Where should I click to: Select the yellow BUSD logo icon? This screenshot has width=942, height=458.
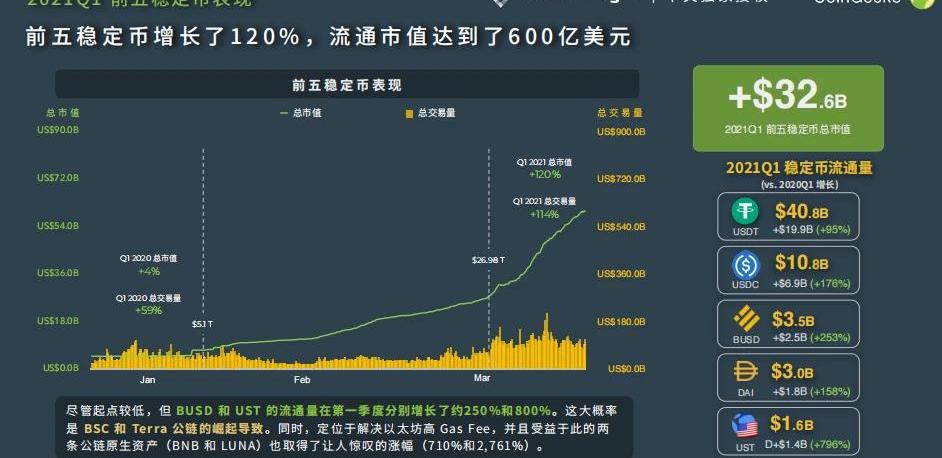[746, 319]
